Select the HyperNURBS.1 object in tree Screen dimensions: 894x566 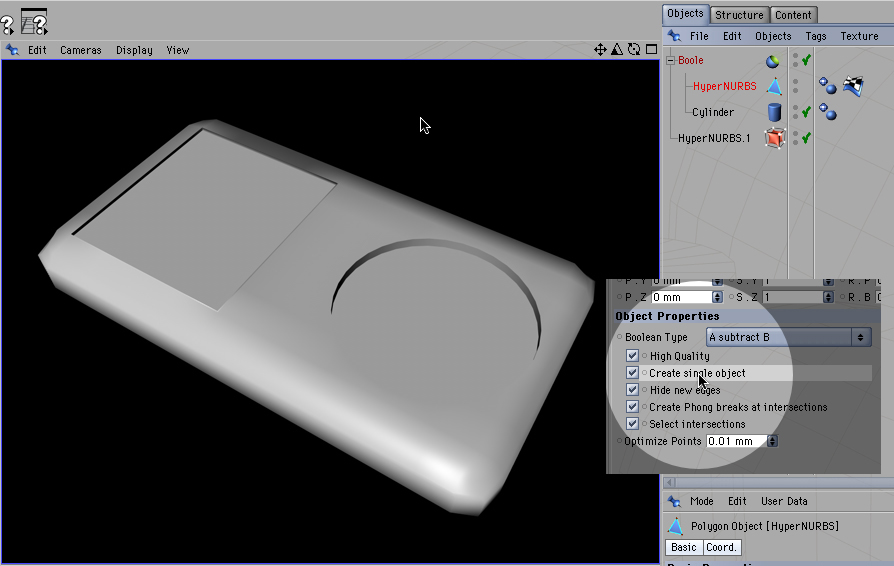pyautogui.click(x=714, y=138)
